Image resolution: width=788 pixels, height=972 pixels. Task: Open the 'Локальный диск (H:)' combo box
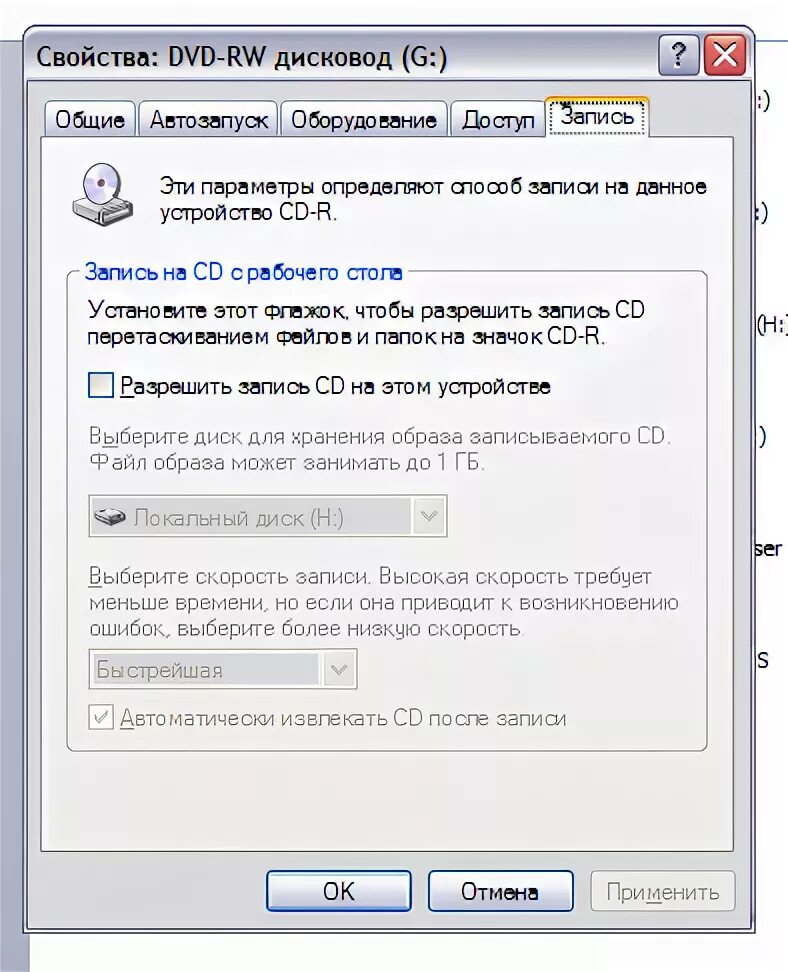(x=268, y=516)
